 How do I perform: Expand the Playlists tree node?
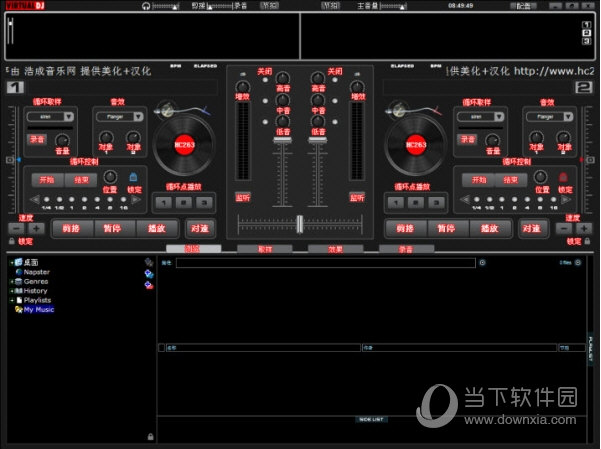point(12,300)
